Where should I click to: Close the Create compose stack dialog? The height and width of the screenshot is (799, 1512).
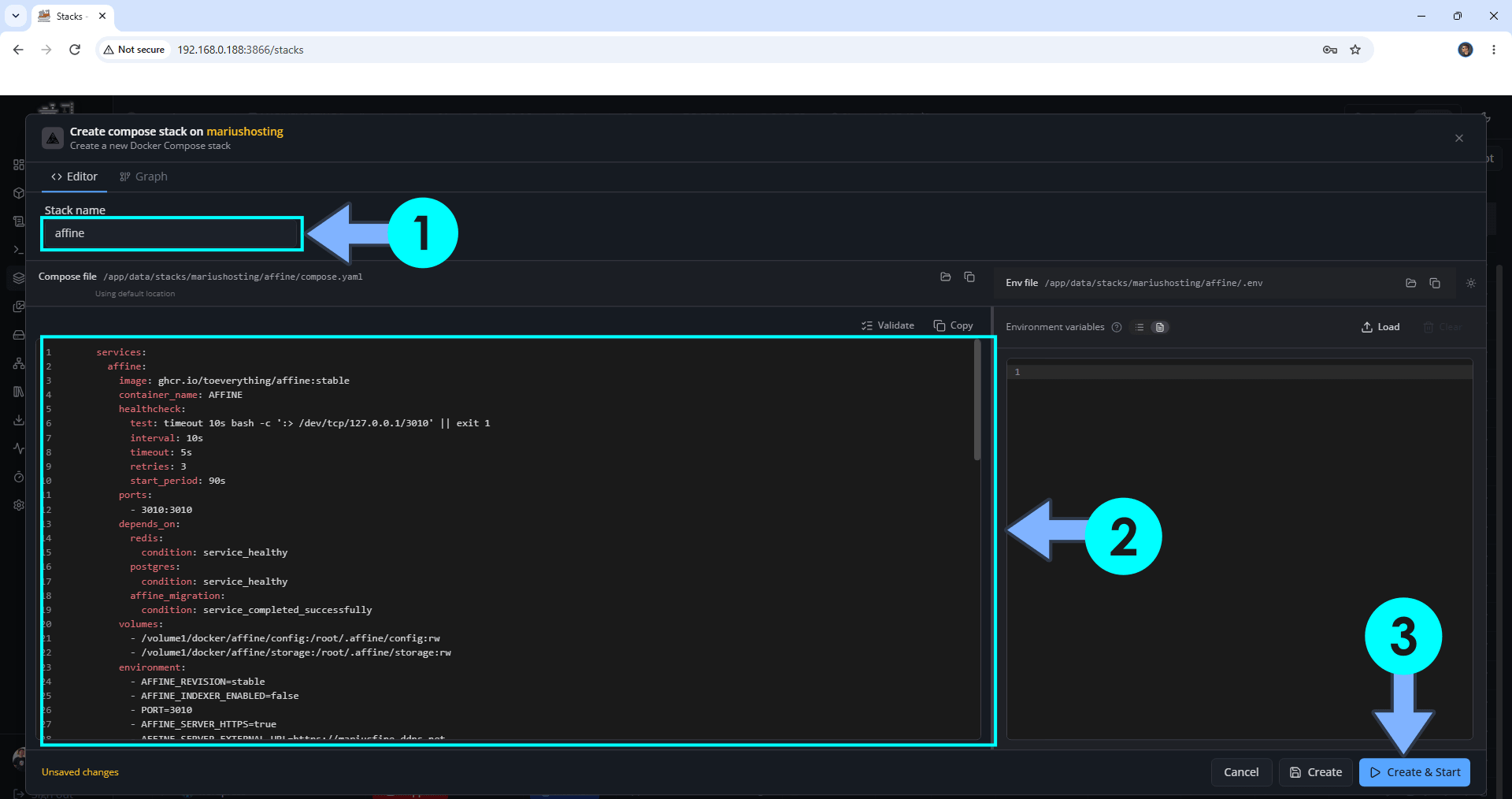pos(1459,138)
